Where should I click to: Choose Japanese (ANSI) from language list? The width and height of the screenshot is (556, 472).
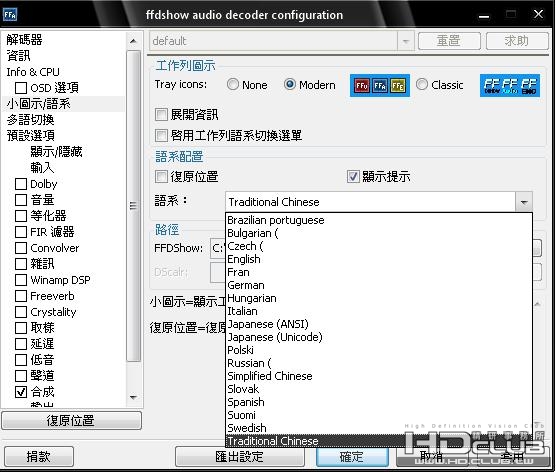(x=379, y=324)
